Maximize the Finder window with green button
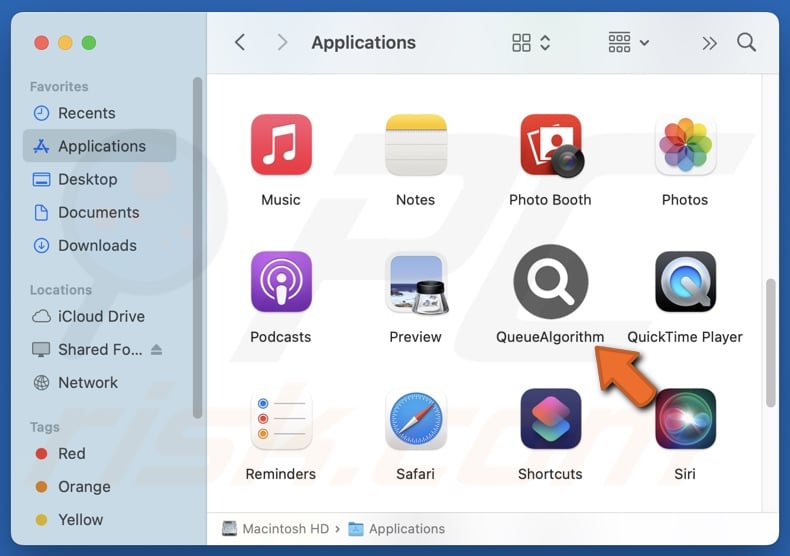 coord(89,43)
